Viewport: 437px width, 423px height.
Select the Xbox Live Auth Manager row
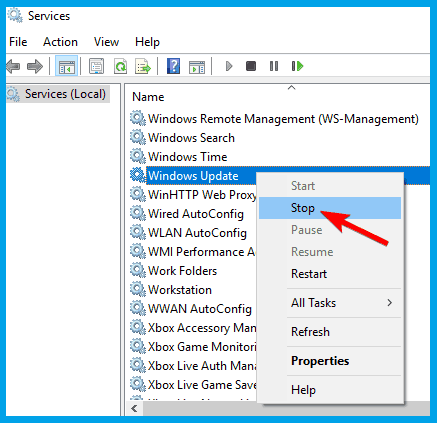(x=202, y=366)
